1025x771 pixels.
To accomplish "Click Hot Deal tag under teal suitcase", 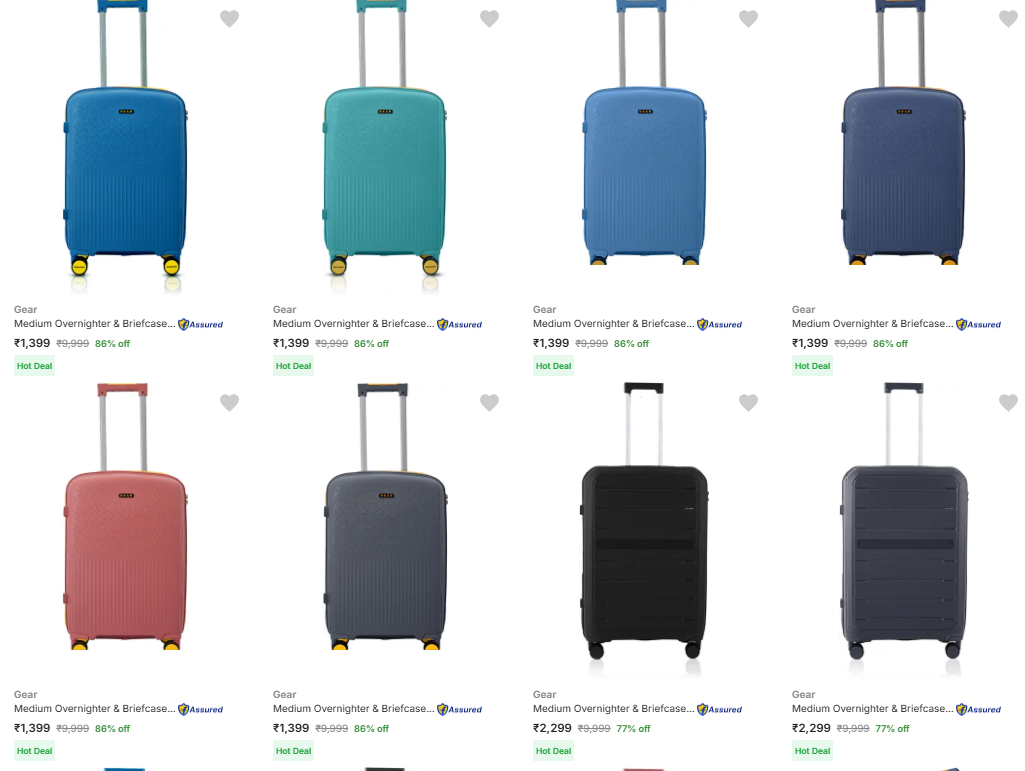I will pyautogui.click(x=294, y=366).
